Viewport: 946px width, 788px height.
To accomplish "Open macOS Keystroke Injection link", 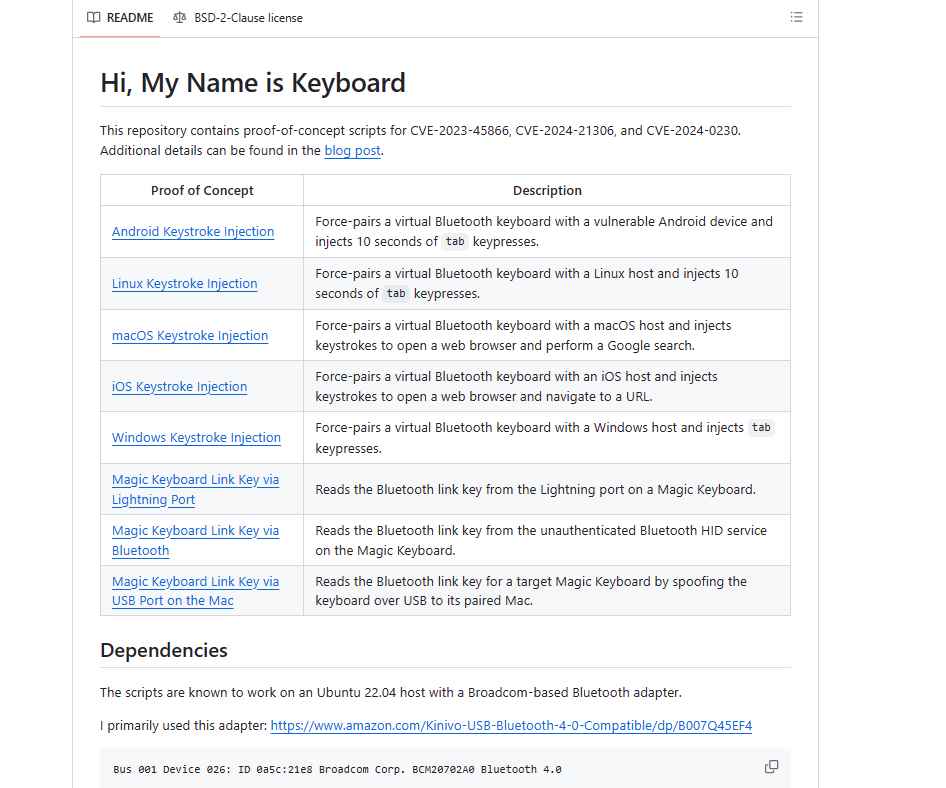I will (x=189, y=335).
